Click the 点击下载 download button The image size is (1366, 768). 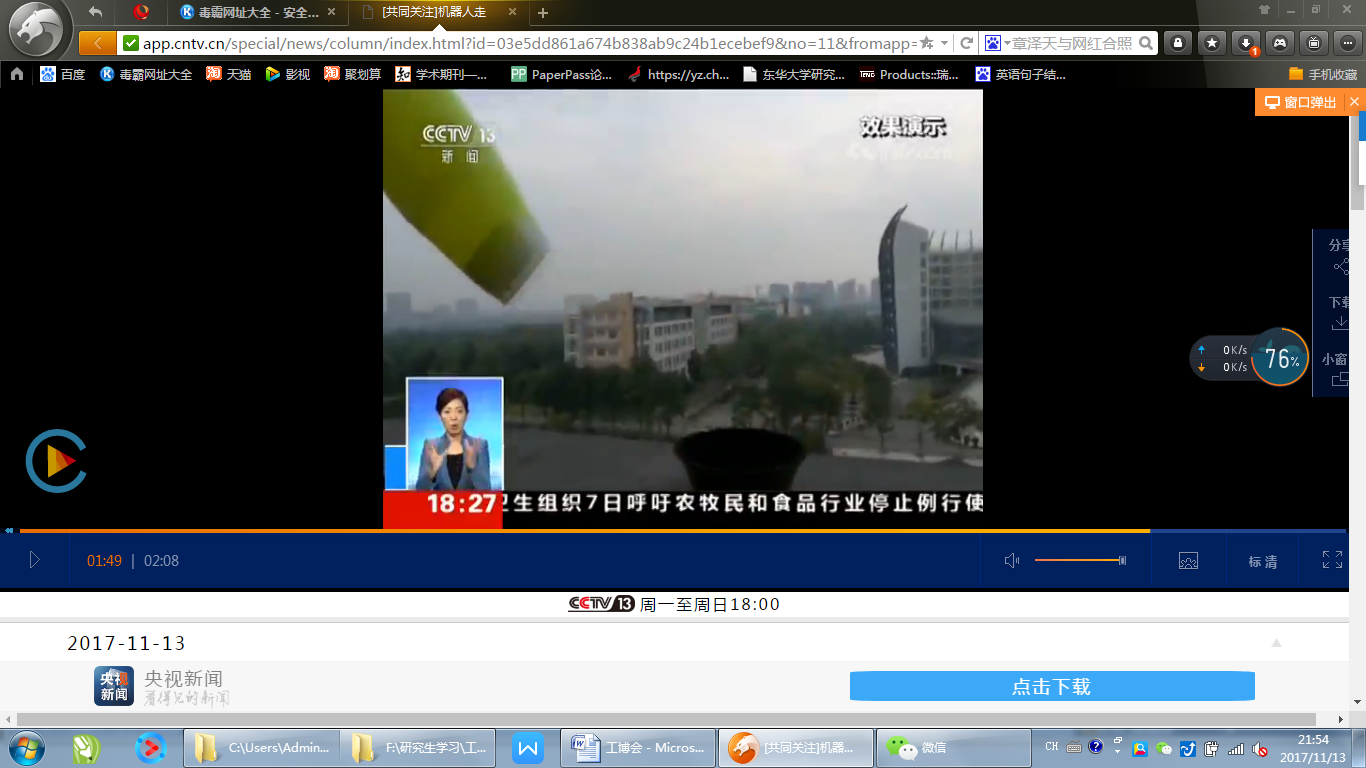click(1051, 686)
